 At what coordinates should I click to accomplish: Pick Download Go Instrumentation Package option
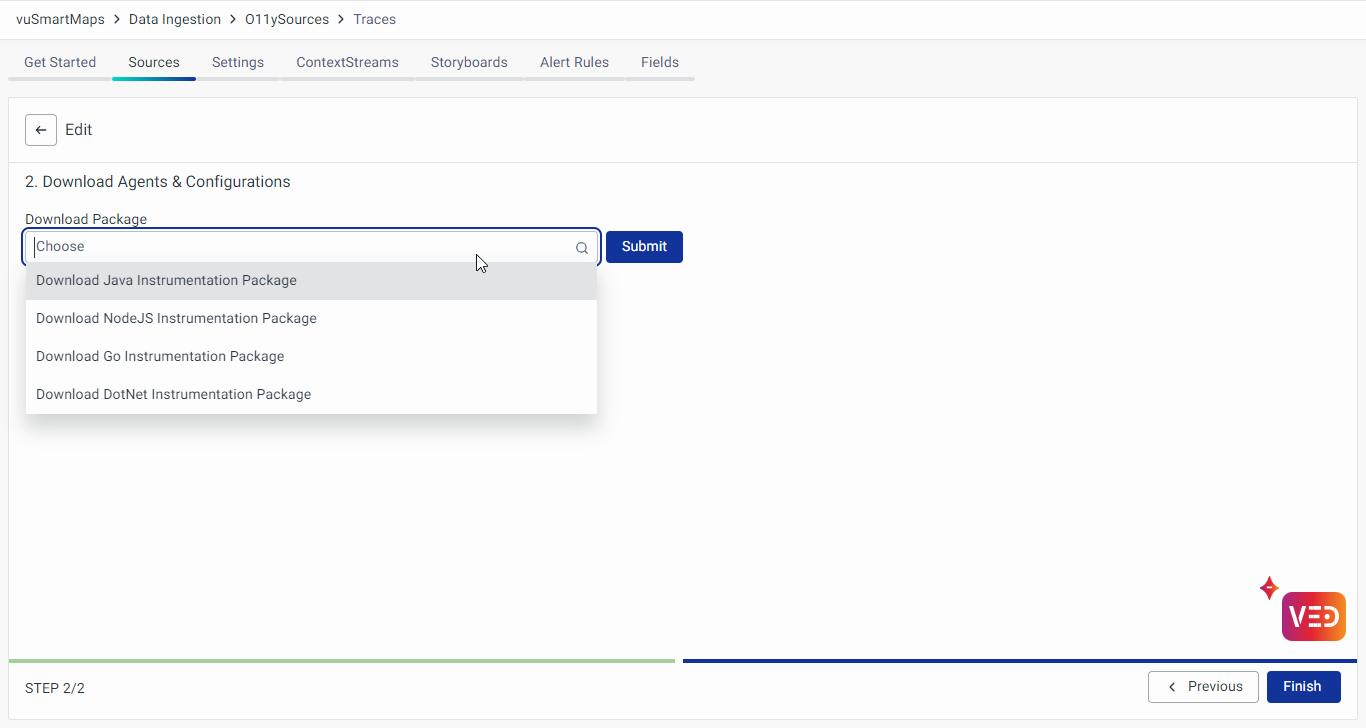pos(160,357)
